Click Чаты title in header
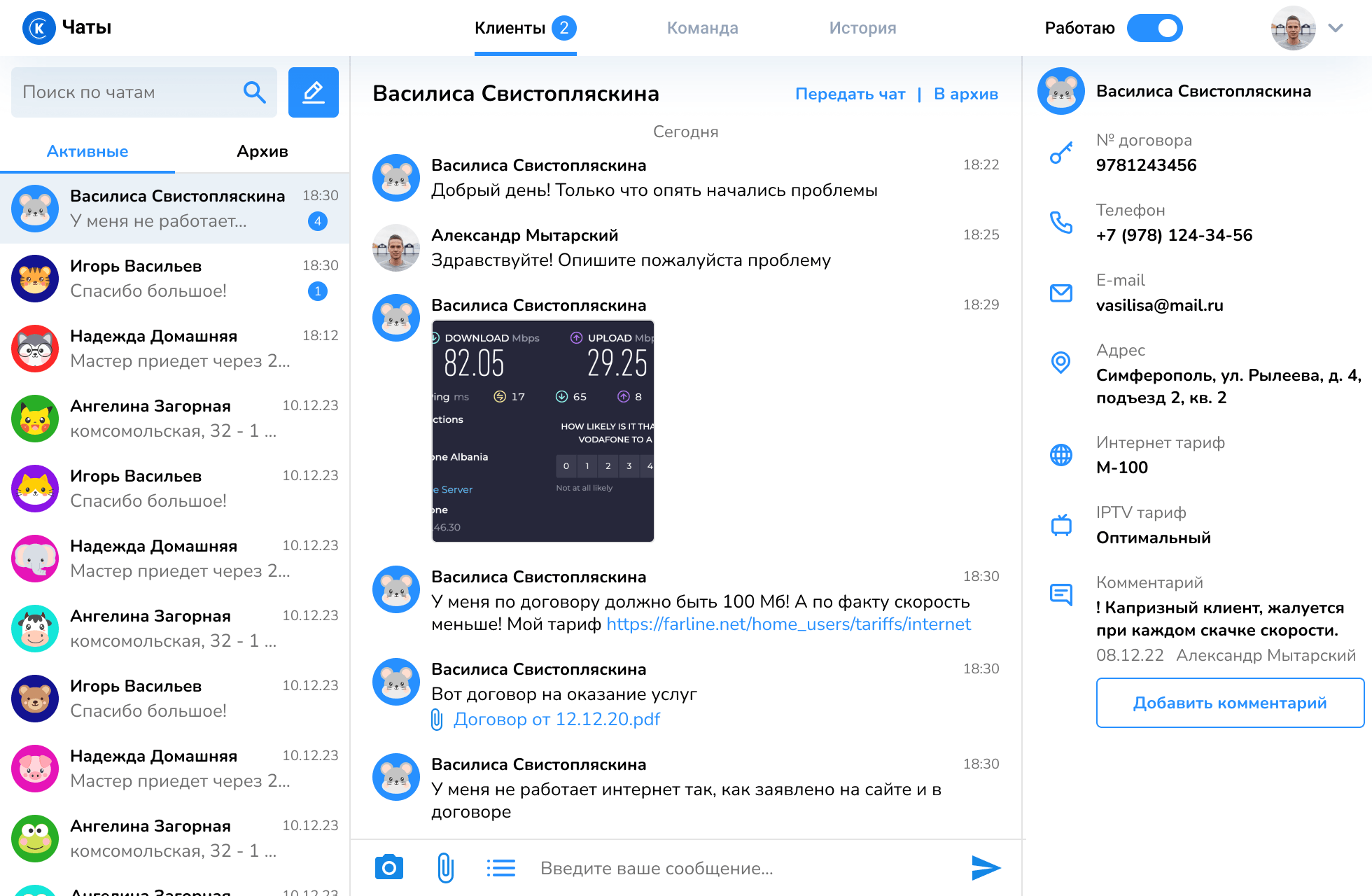The width and height of the screenshot is (1372, 896). point(87,27)
